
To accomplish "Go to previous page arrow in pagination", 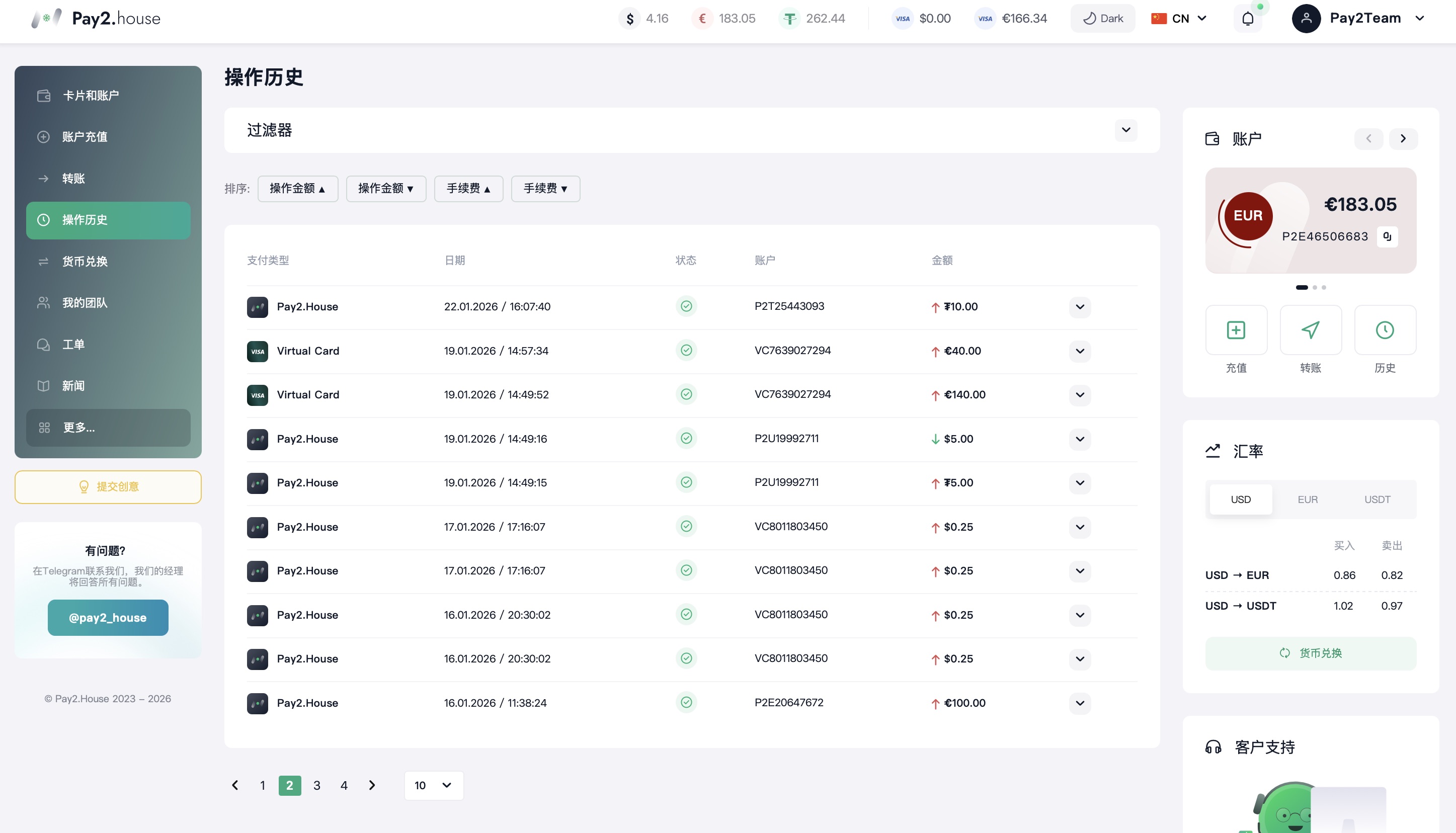I will [235, 785].
